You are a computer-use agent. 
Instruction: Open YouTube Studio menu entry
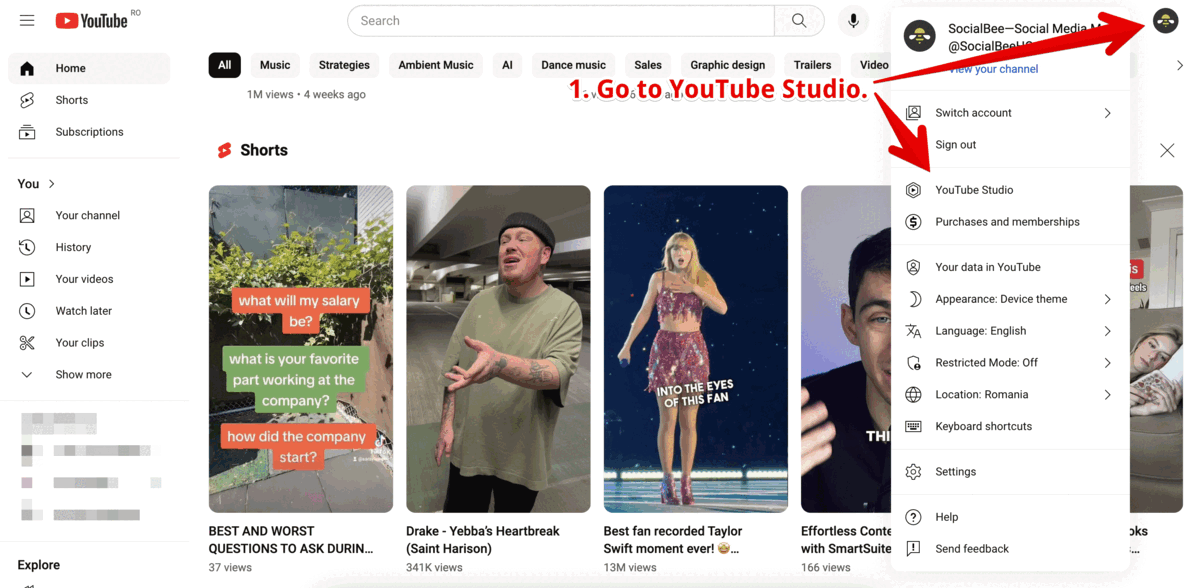tap(1010, 190)
